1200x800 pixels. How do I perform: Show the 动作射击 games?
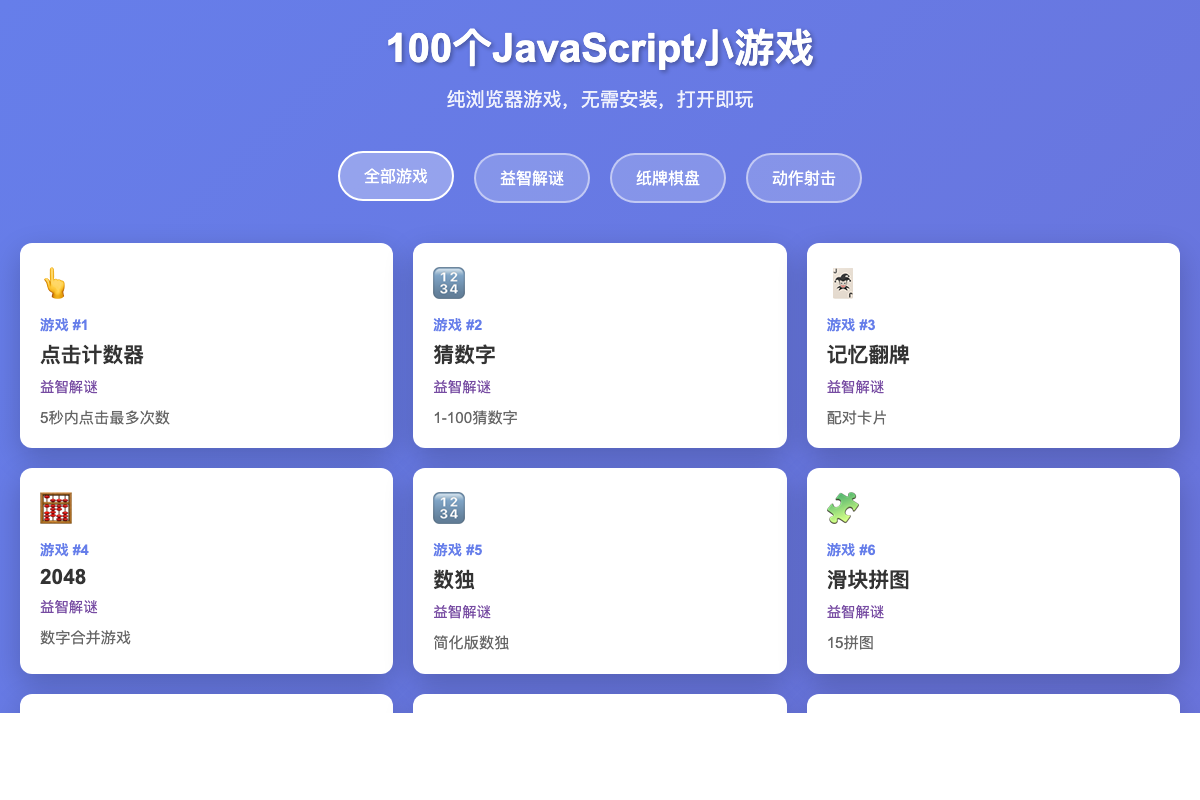[804, 178]
